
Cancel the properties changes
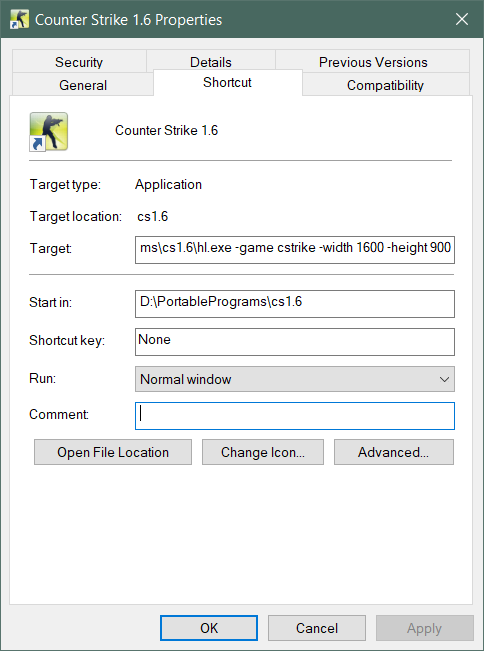click(317, 628)
